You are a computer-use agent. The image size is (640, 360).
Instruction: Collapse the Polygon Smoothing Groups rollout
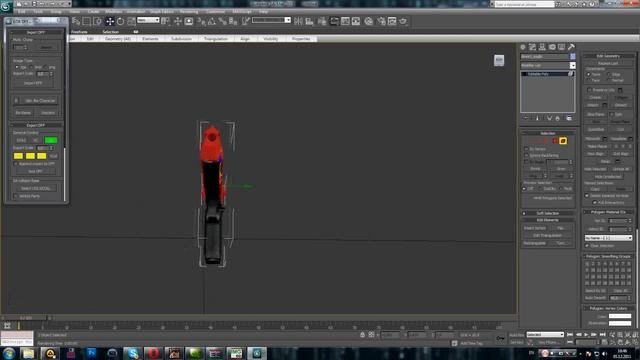click(608, 256)
